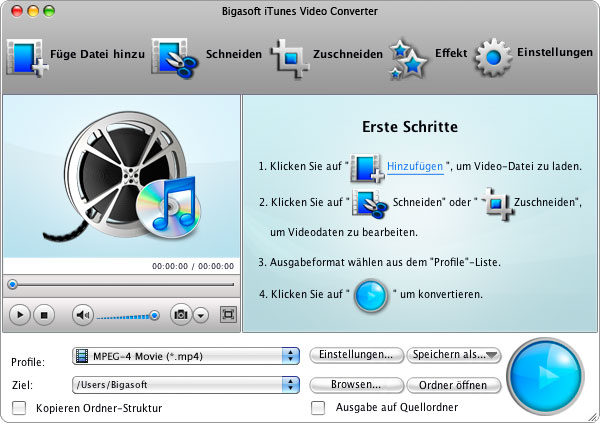Open the Ziel destination folder dropdown

tap(186, 385)
